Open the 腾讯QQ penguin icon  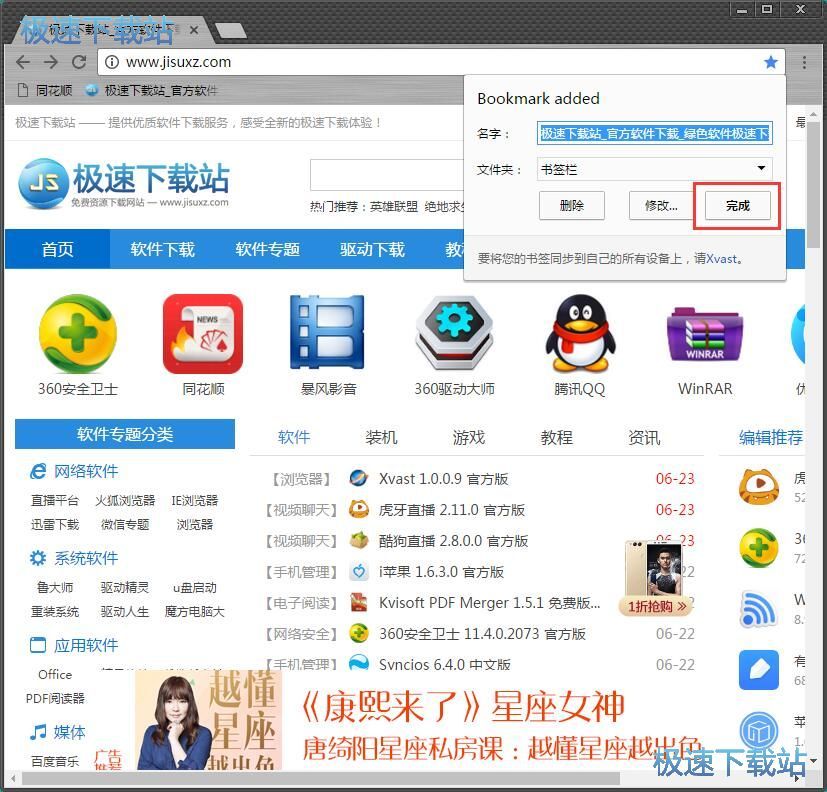tap(580, 333)
